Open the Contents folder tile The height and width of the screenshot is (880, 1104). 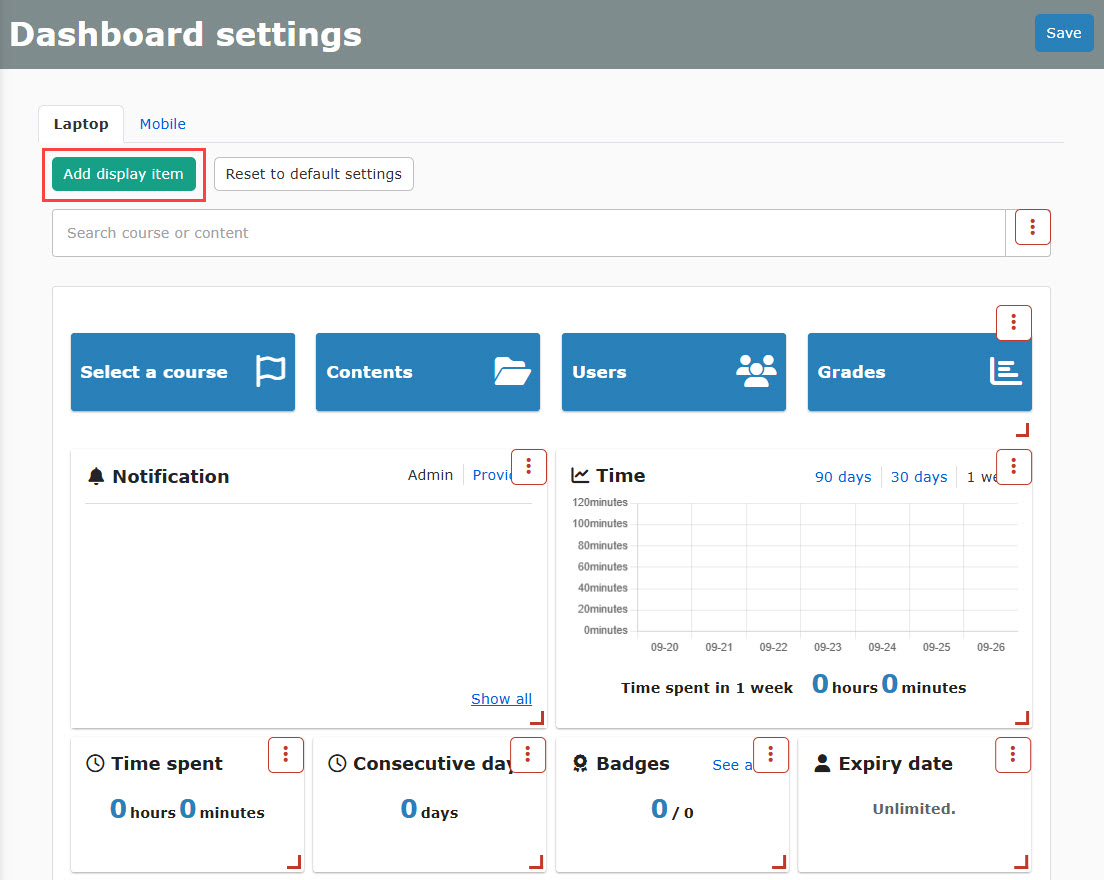point(427,372)
